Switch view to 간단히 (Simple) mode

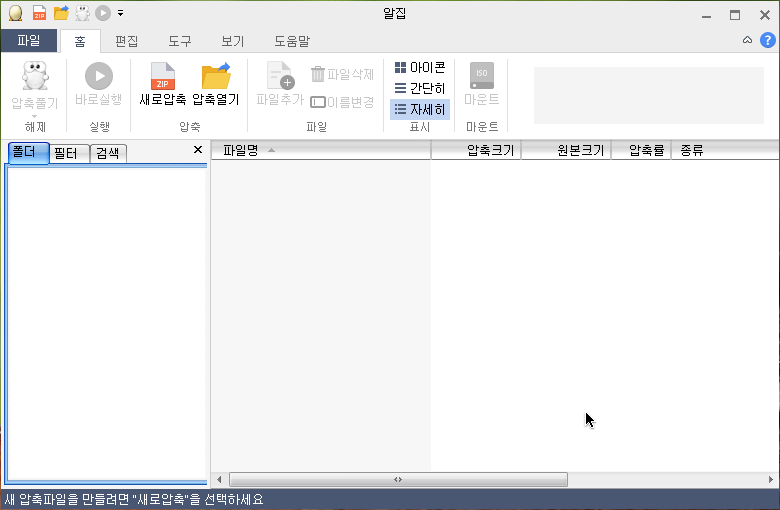click(x=419, y=88)
